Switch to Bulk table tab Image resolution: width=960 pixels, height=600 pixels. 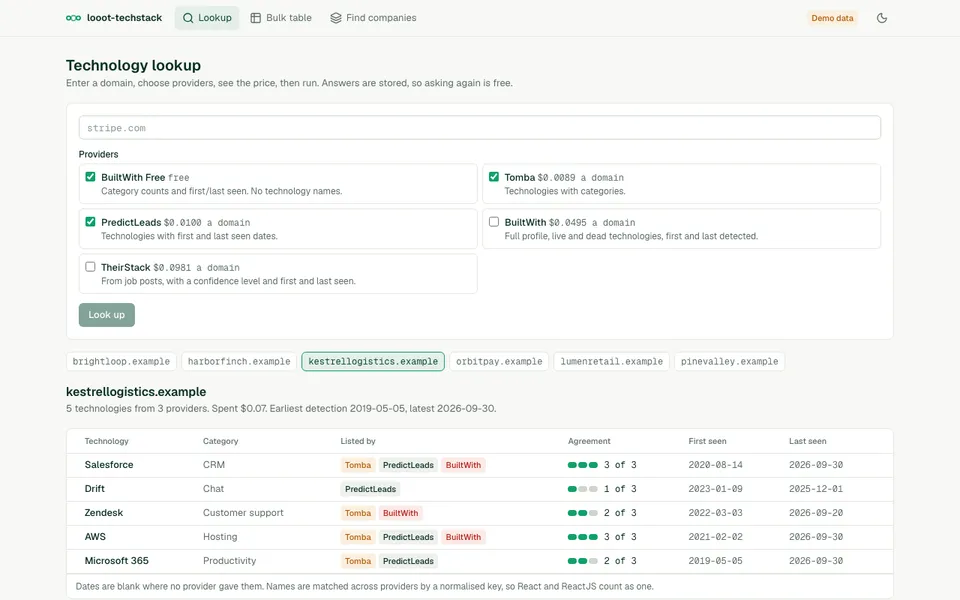(x=281, y=18)
